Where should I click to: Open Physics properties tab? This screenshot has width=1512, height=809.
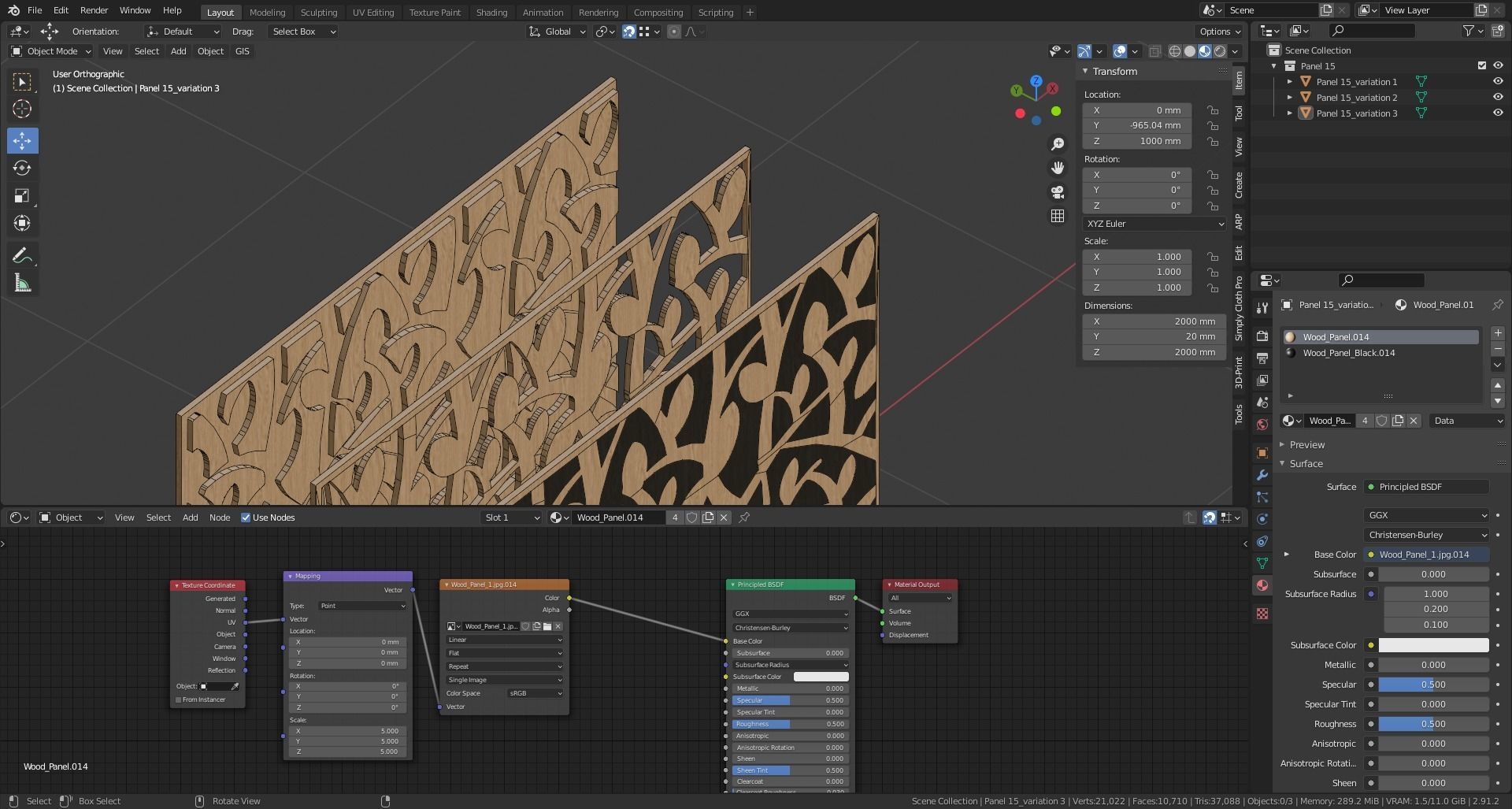[1262, 519]
